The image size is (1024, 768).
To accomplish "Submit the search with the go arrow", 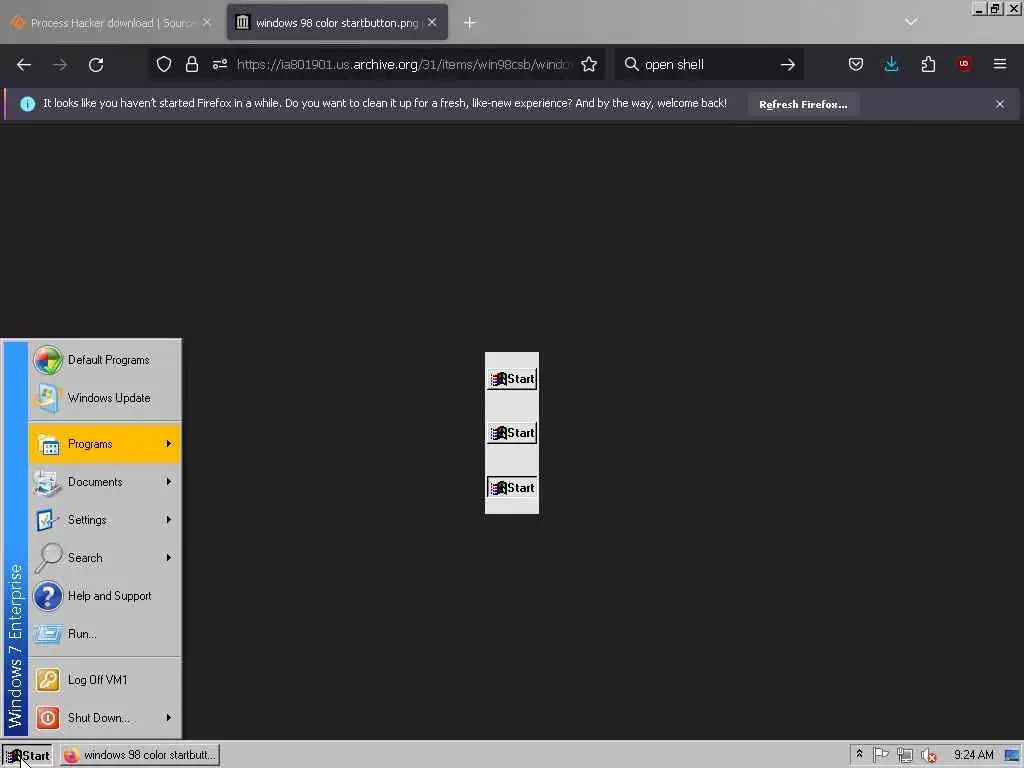I will tap(788, 64).
